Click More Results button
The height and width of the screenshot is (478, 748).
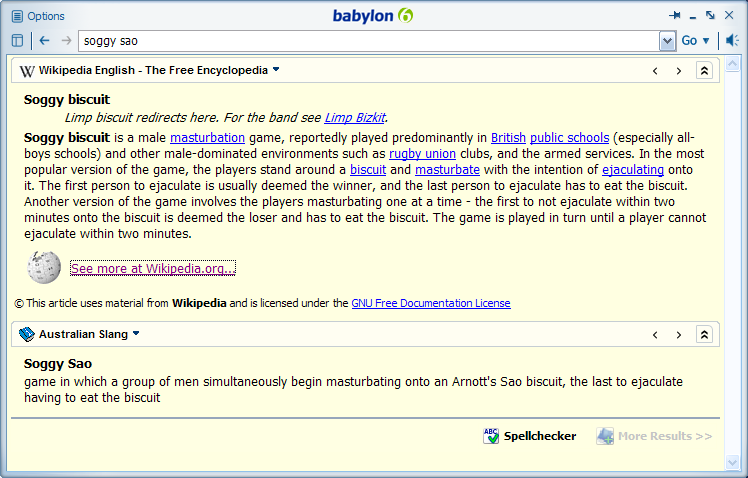[x=654, y=436]
